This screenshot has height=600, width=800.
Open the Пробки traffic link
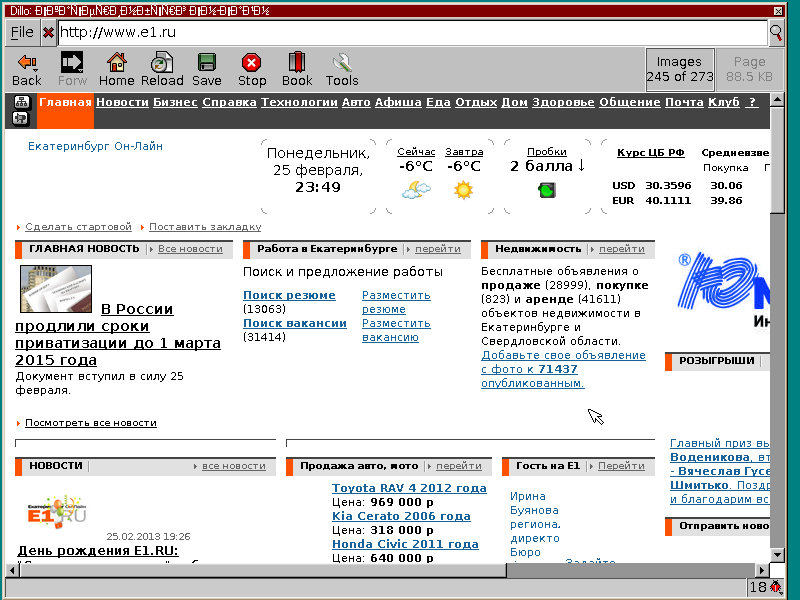click(x=546, y=152)
